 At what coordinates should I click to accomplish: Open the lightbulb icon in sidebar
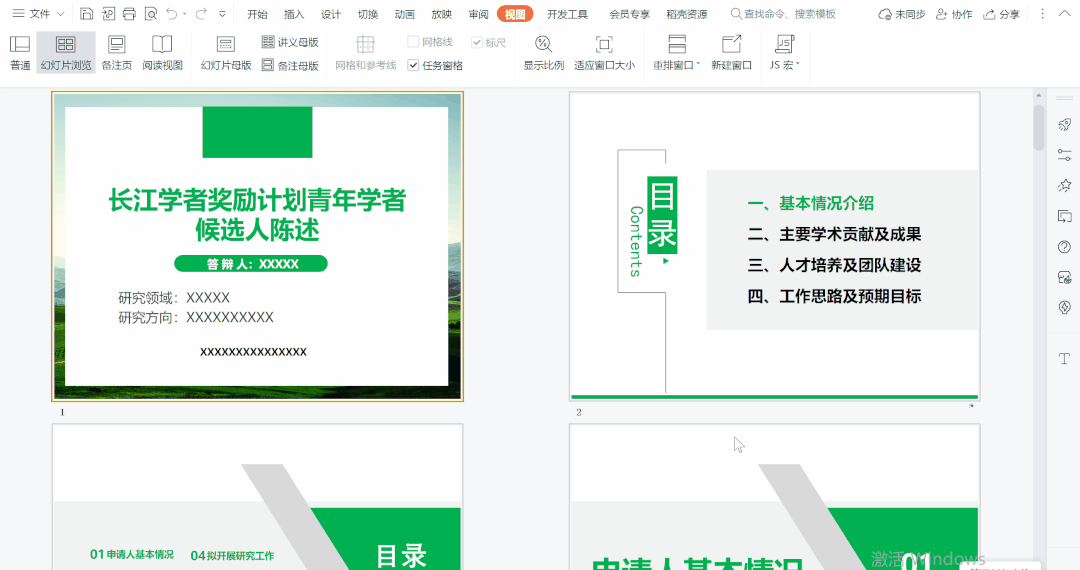[x=1064, y=308]
